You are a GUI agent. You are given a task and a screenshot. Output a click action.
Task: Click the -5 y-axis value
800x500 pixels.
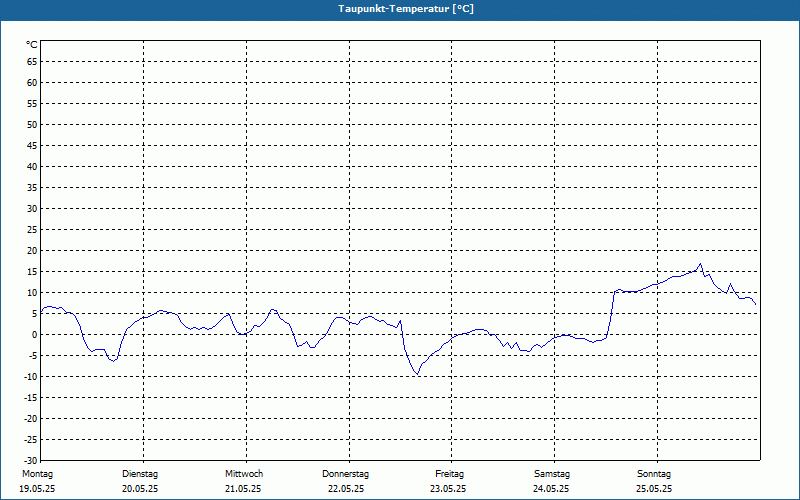pyautogui.click(x=33, y=356)
